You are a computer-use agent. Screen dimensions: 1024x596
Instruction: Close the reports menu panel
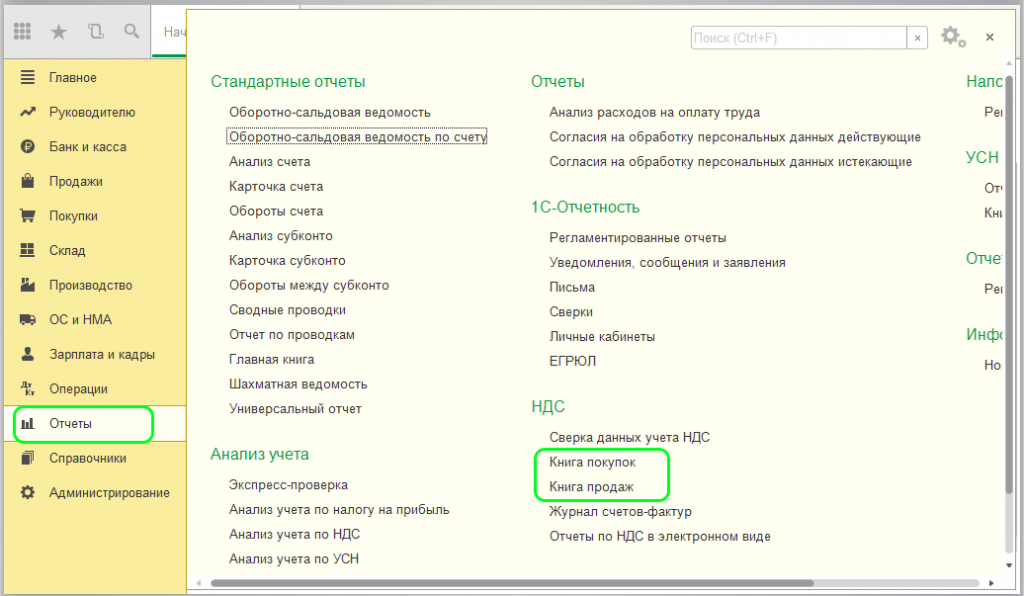(x=989, y=37)
